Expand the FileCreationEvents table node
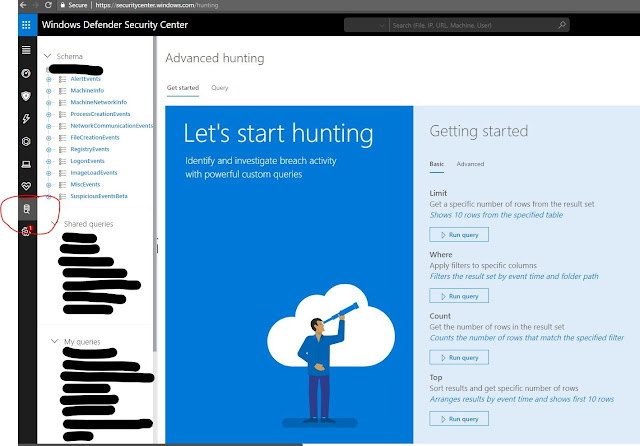 click(49, 138)
